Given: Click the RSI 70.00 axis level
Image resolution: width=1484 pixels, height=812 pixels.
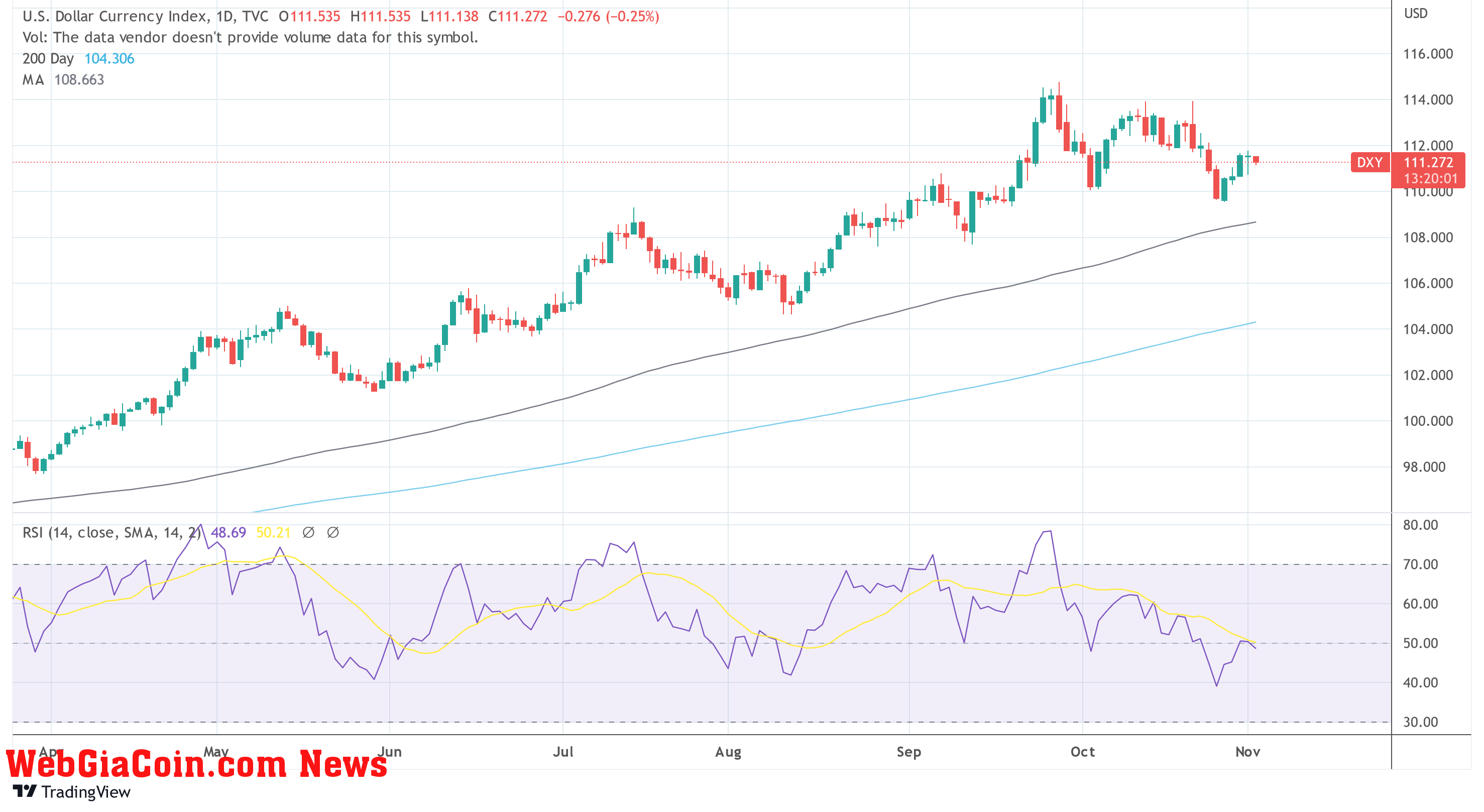Looking at the screenshot, I should [1420, 564].
